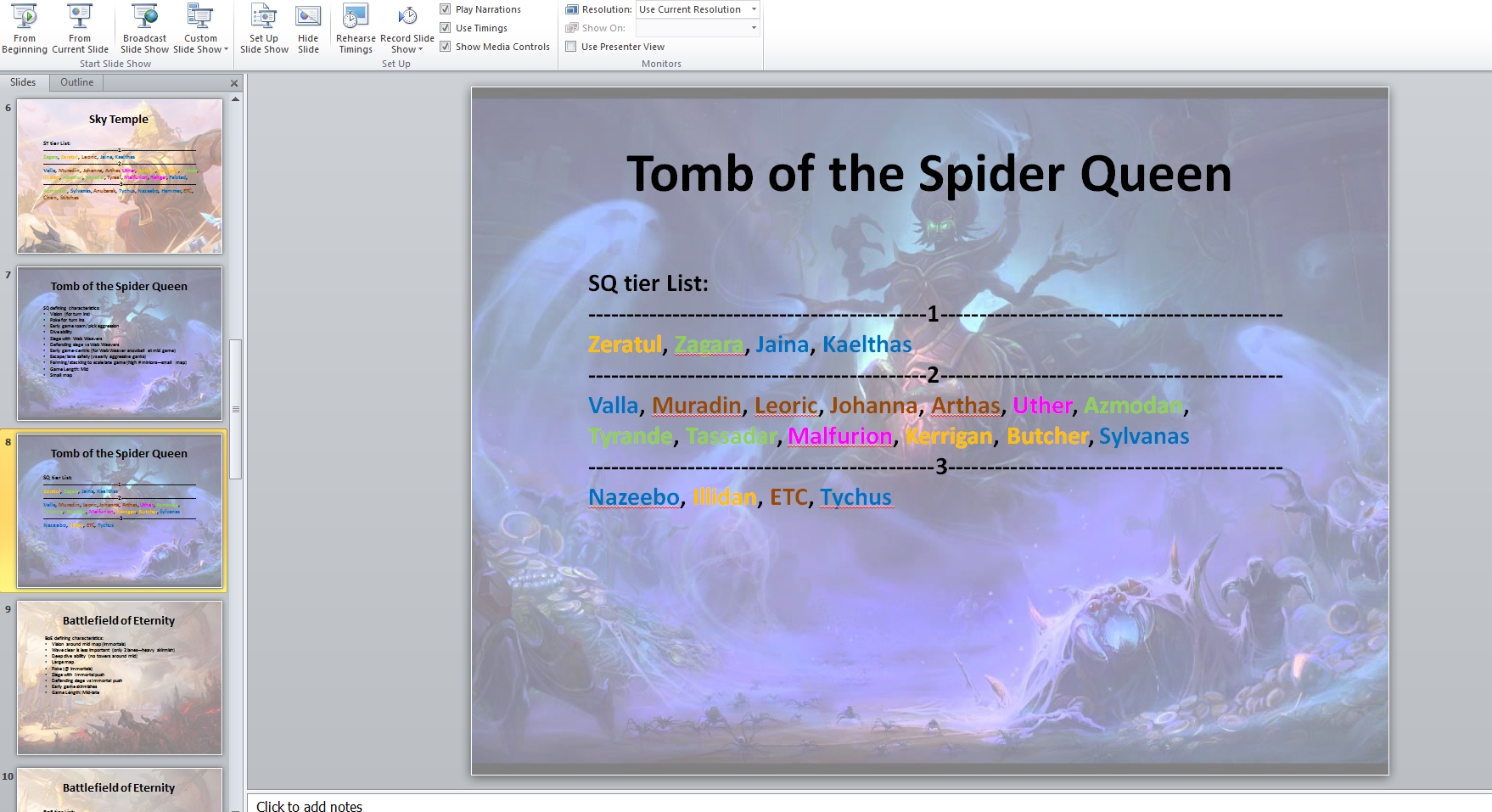Uncheck the Use Timings option

click(x=445, y=28)
